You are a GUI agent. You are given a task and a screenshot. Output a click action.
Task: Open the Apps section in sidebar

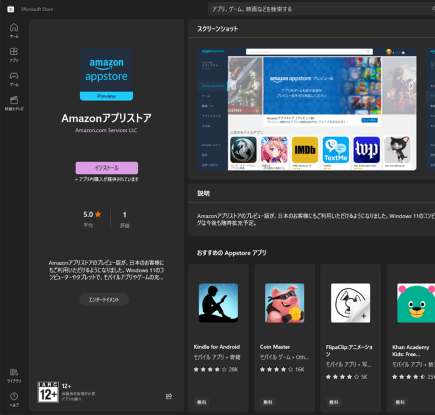tap(14, 55)
